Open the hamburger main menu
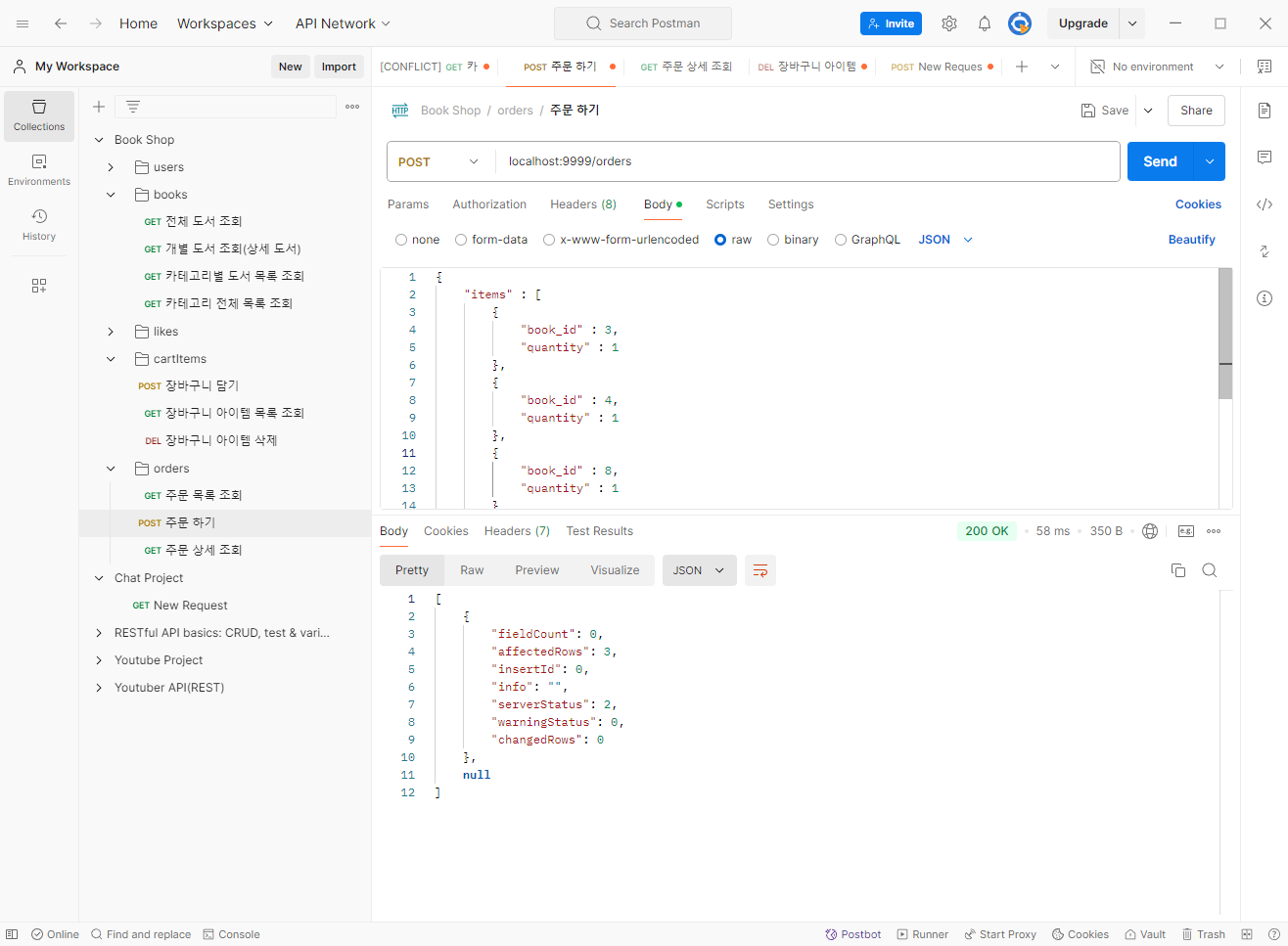 pos(23,23)
